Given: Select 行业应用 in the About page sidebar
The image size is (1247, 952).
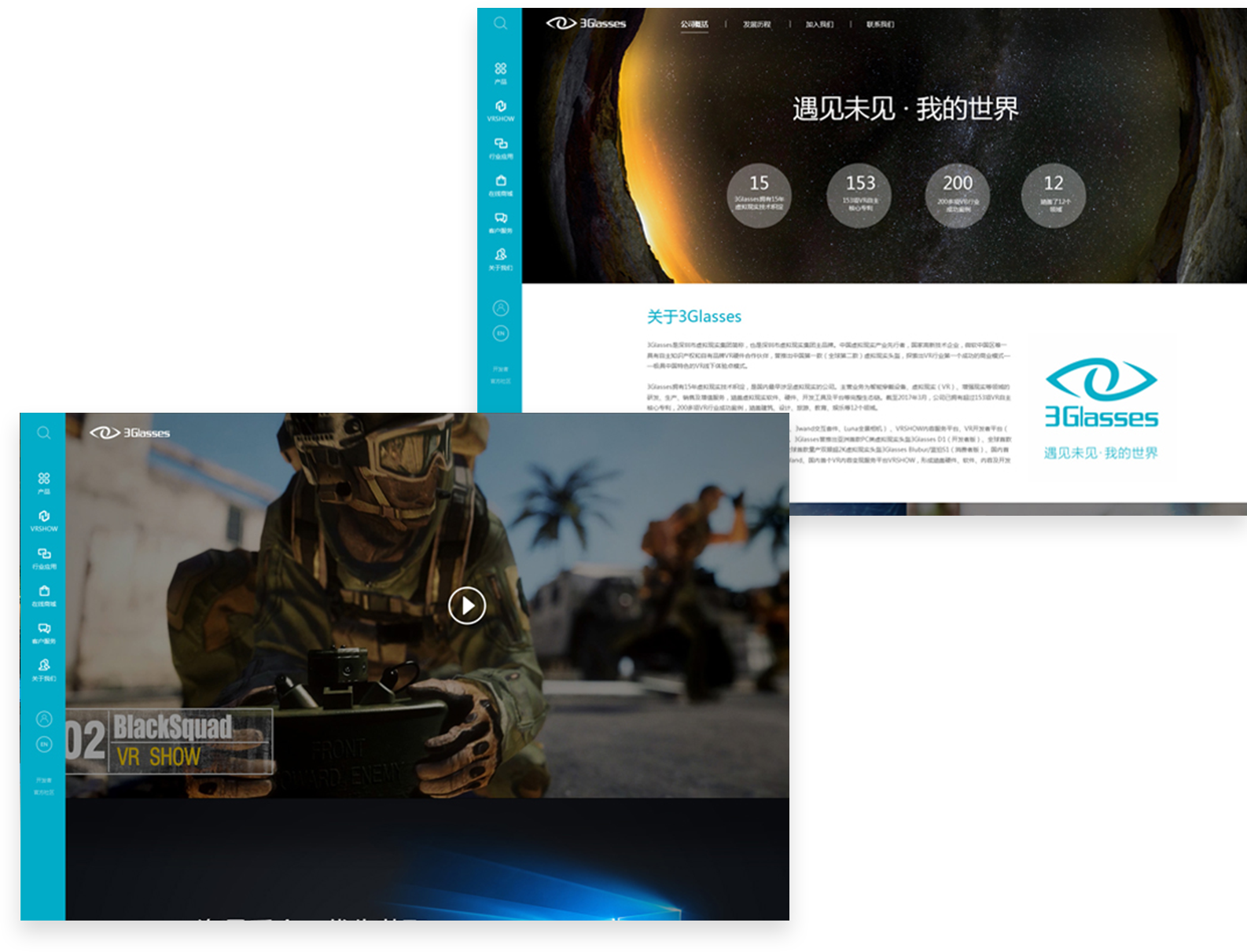Looking at the screenshot, I should coord(500,149).
